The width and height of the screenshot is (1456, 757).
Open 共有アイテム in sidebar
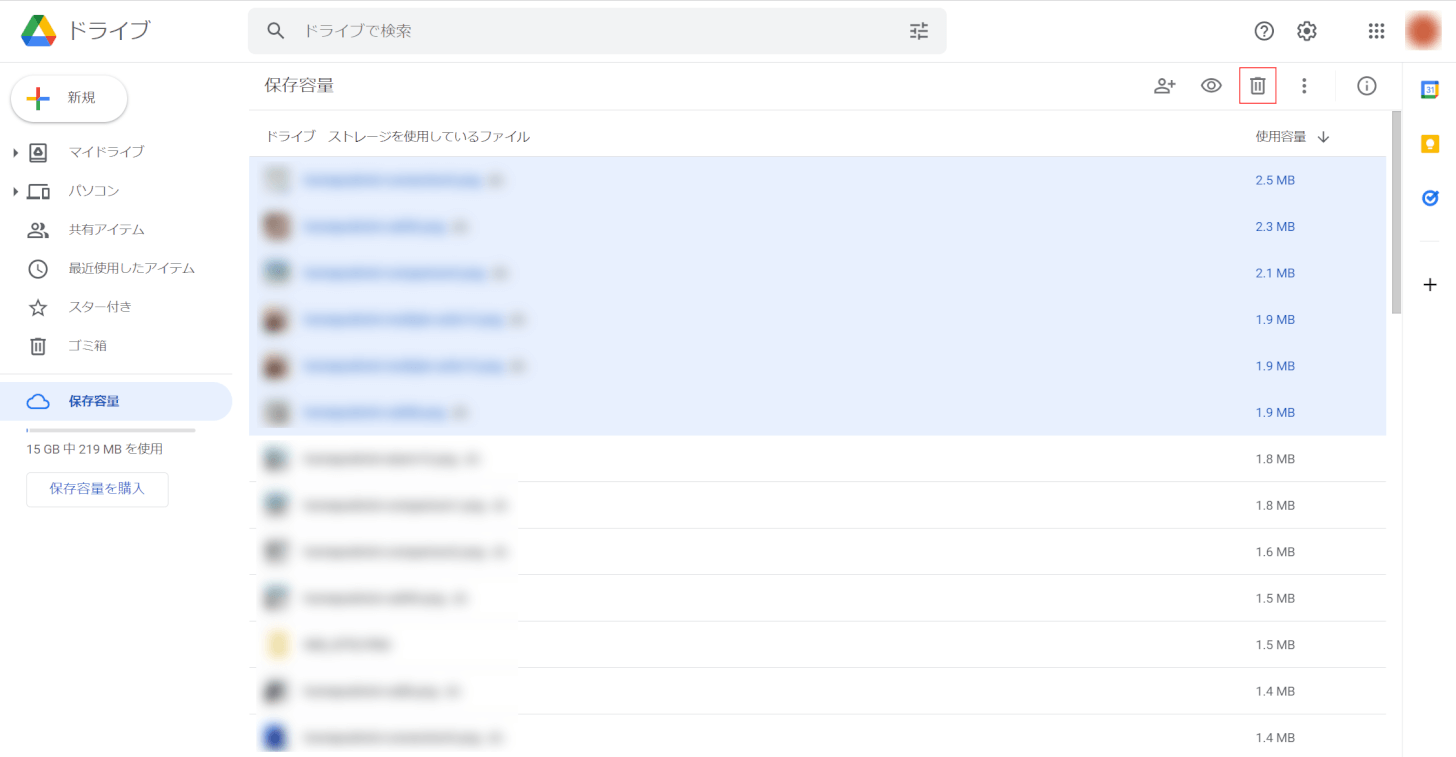point(106,230)
